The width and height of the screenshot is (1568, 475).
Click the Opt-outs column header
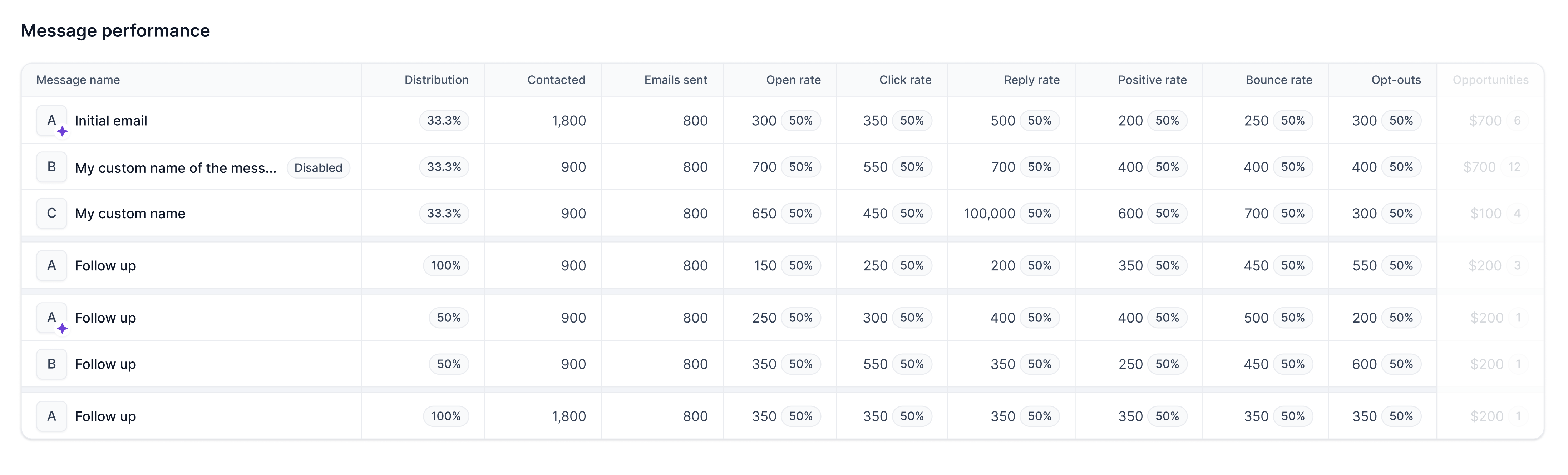pyautogui.click(x=1396, y=80)
